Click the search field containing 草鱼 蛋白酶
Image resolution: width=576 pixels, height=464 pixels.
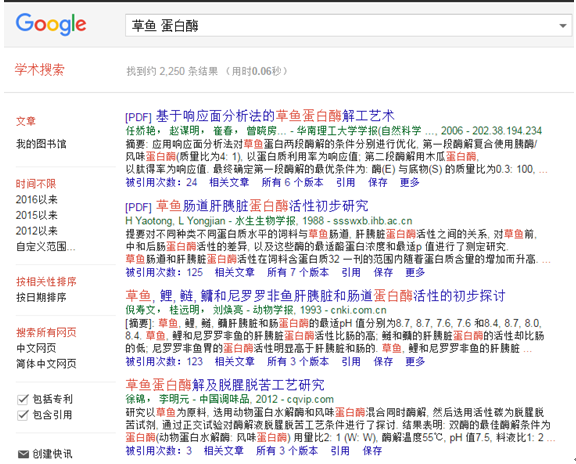click(x=348, y=26)
